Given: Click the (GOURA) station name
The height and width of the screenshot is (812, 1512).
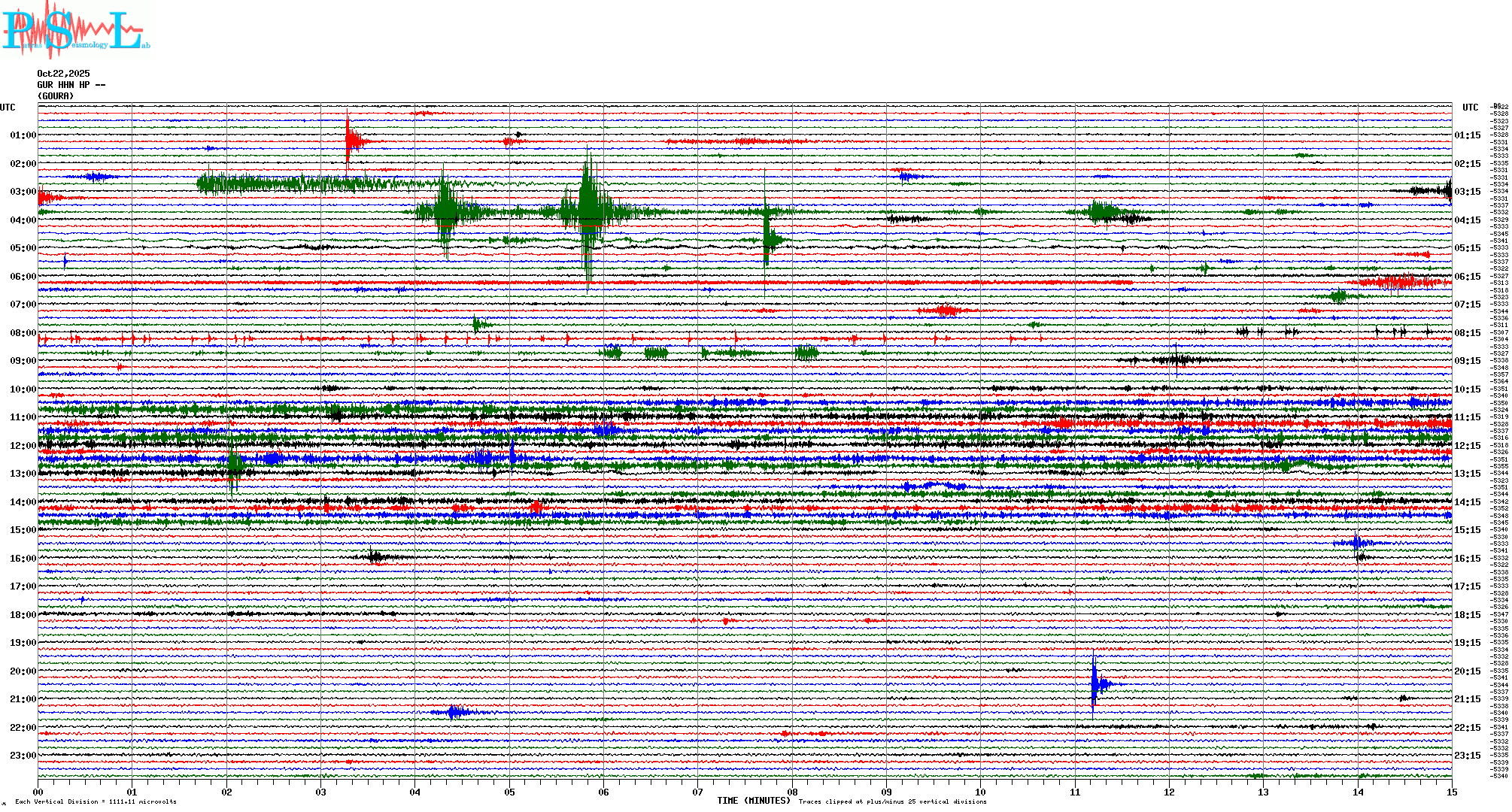Looking at the screenshot, I should (x=56, y=96).
